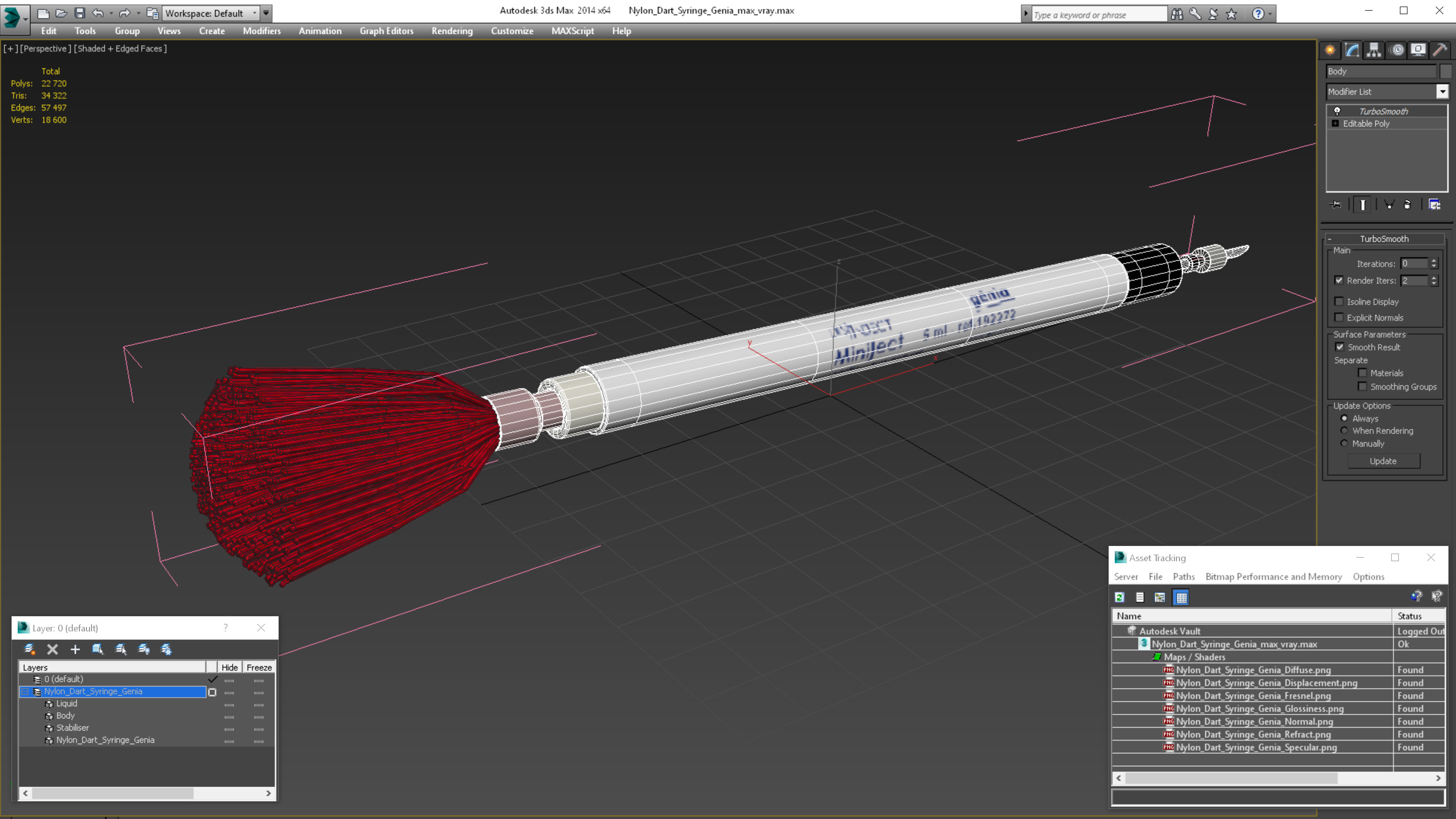The width and height of the screenshot is (1456, 819).
Task: Toggle Smooth Result checkbox in TurboSmooth
Action: [1339, 346]
